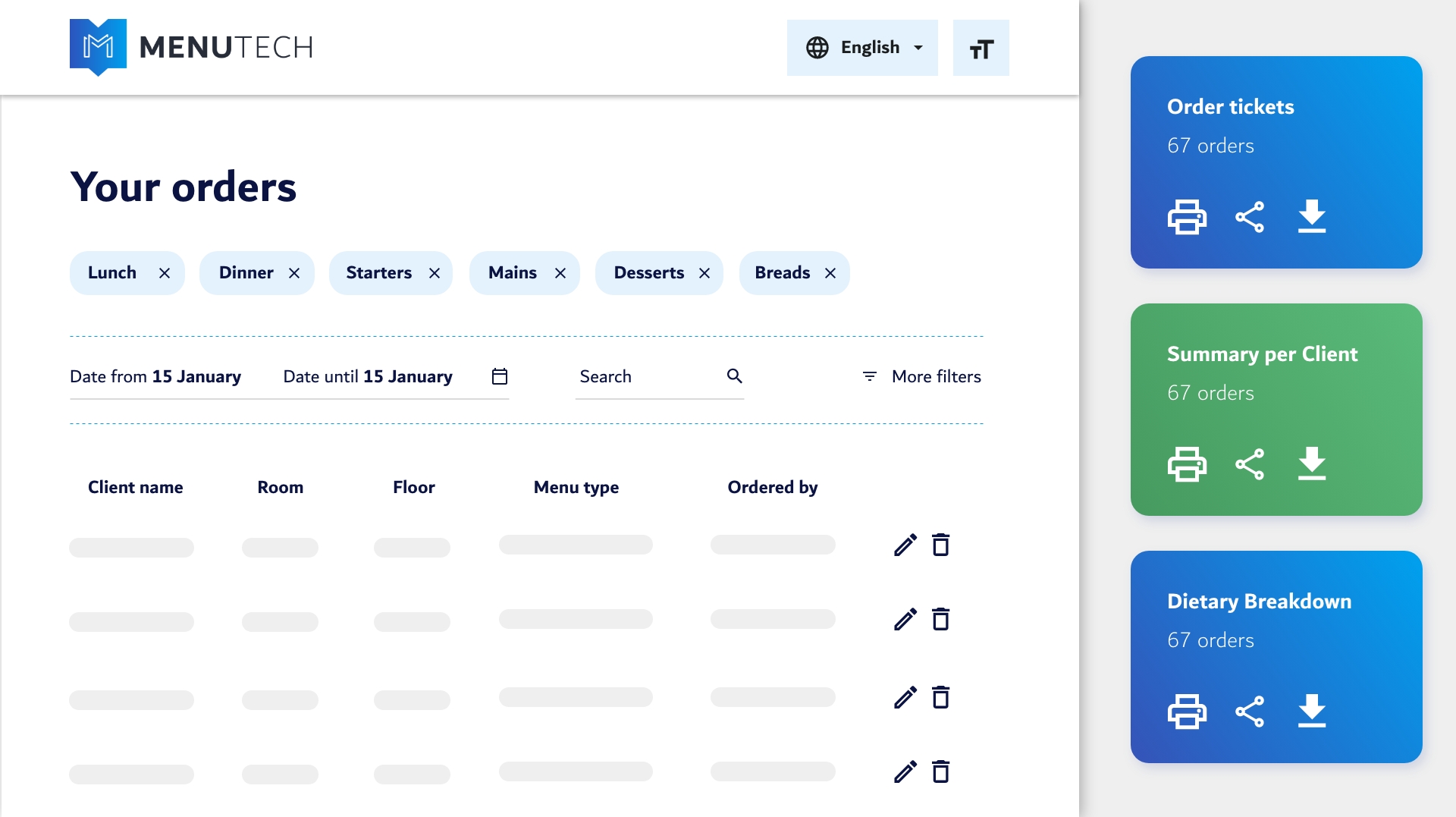Share the Order tickets report

[x=1250, y=218]
